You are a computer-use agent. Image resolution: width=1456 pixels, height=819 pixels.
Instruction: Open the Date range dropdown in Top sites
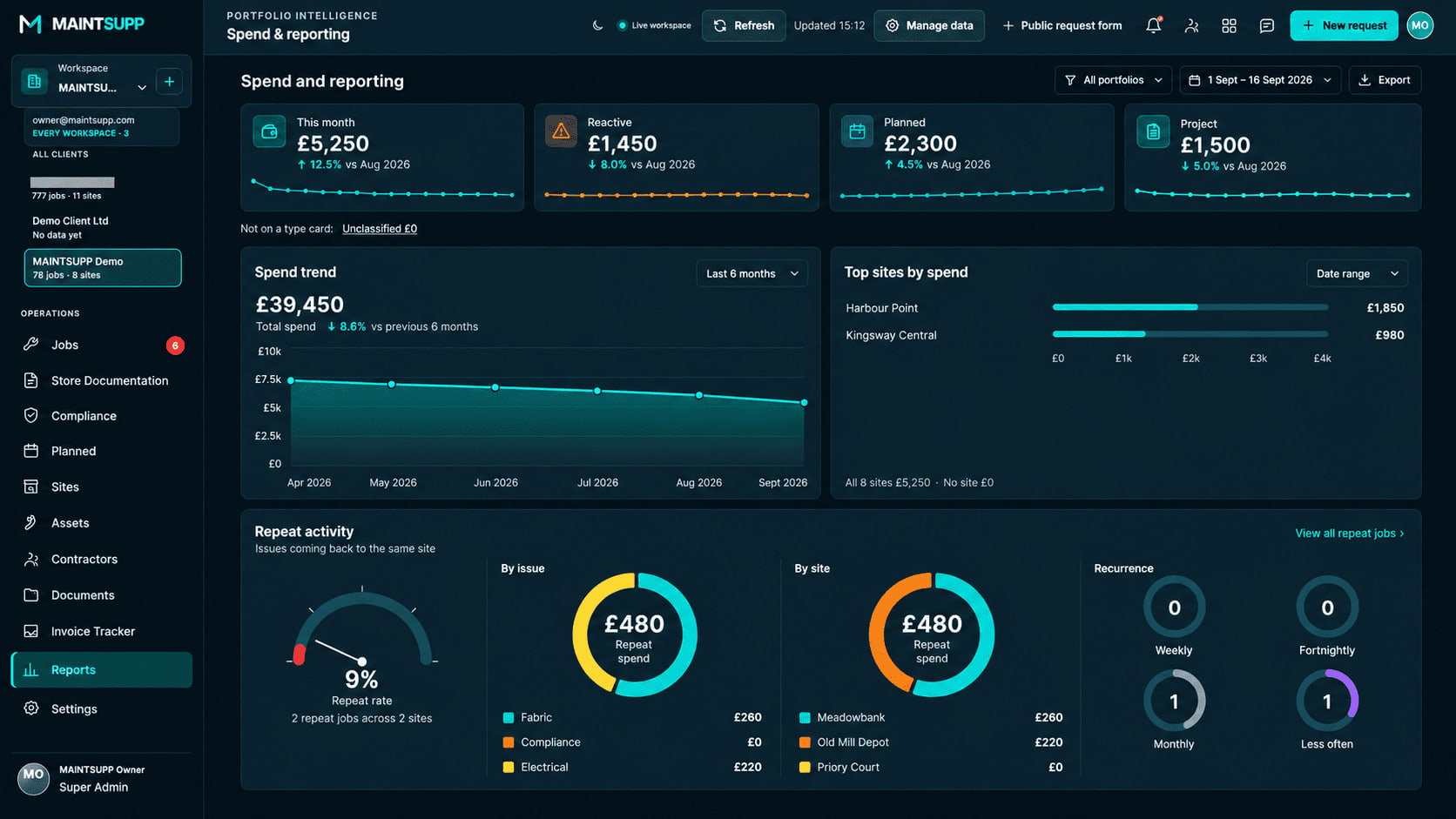click(x=1357, y=273)
